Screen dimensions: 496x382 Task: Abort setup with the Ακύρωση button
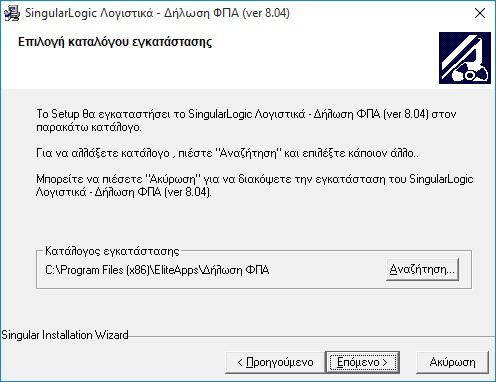[x=452, y=362]
